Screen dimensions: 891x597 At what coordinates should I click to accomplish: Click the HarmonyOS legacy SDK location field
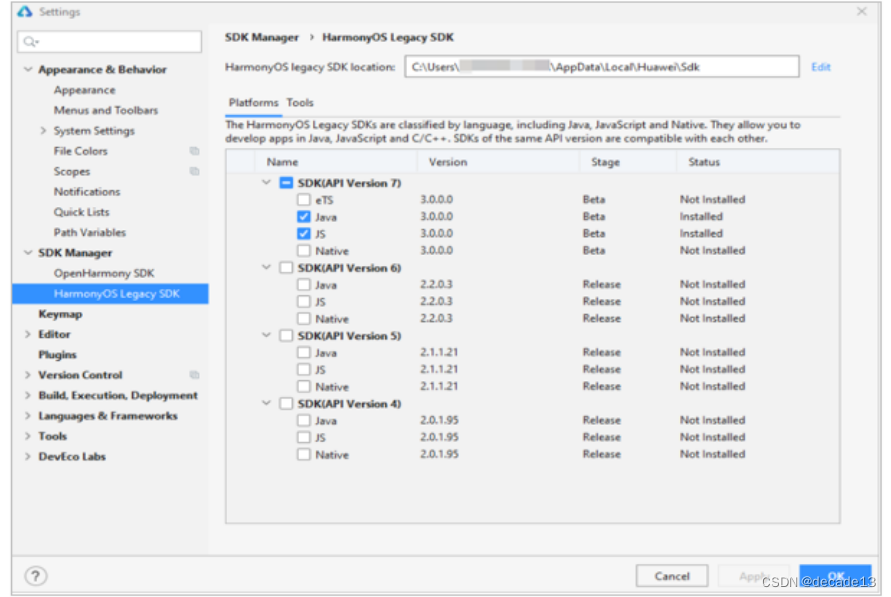602,66
